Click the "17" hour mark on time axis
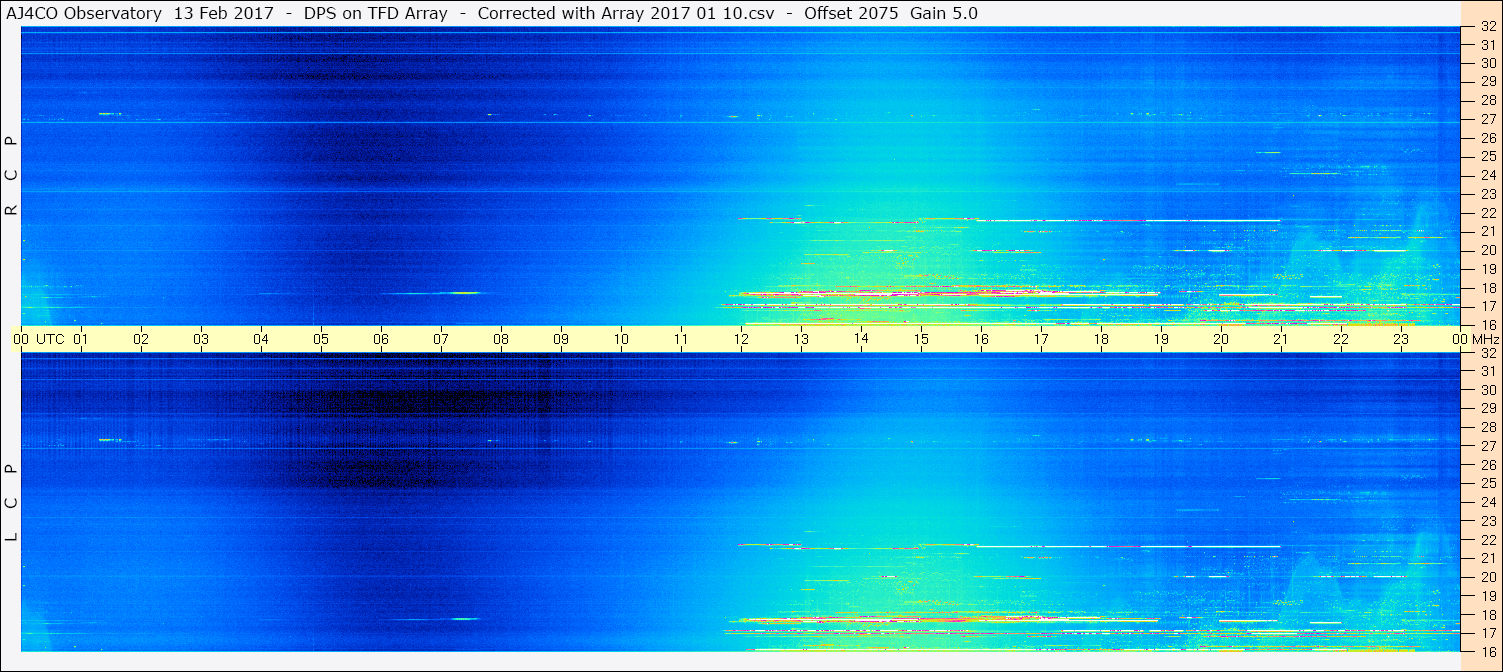Screen dimensions: 1503x672 click(1041, 339)
